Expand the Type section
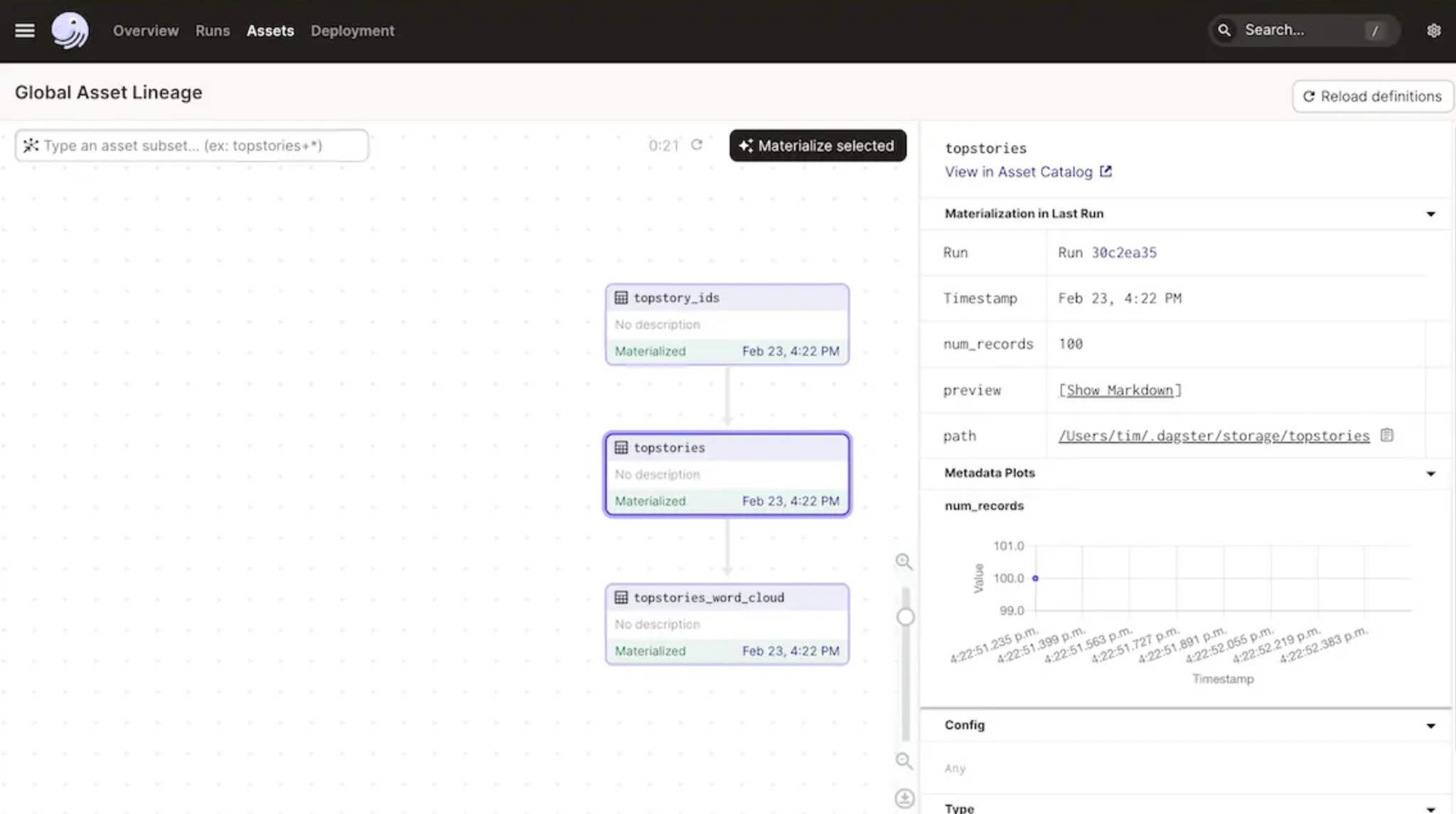The height and width of the screenshot is (814, 1456). coord(1430,809)
